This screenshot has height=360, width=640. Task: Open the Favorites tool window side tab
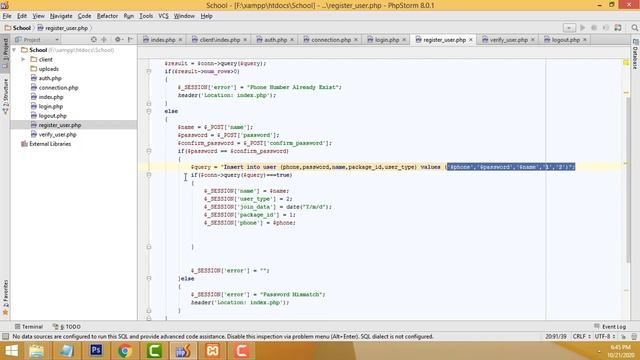point(5,298)
